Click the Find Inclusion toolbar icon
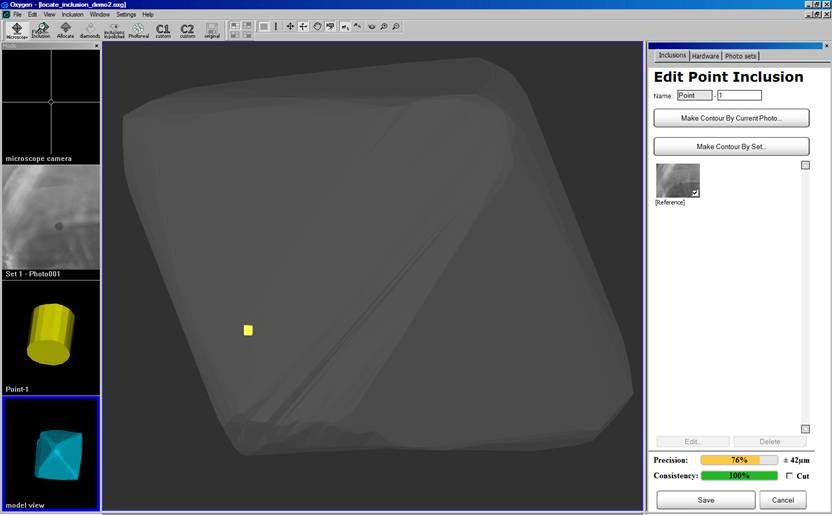The image size is (832, 515). 41,30
